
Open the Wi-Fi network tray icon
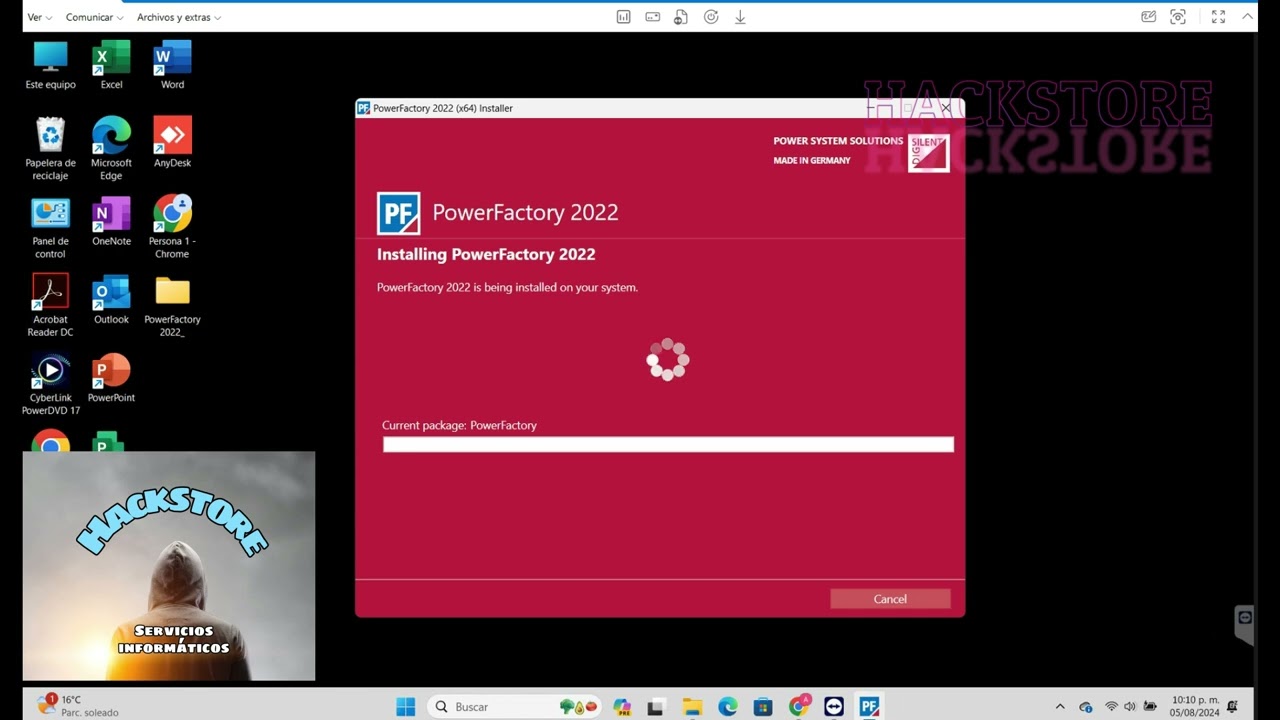[x=1111, y=707]
